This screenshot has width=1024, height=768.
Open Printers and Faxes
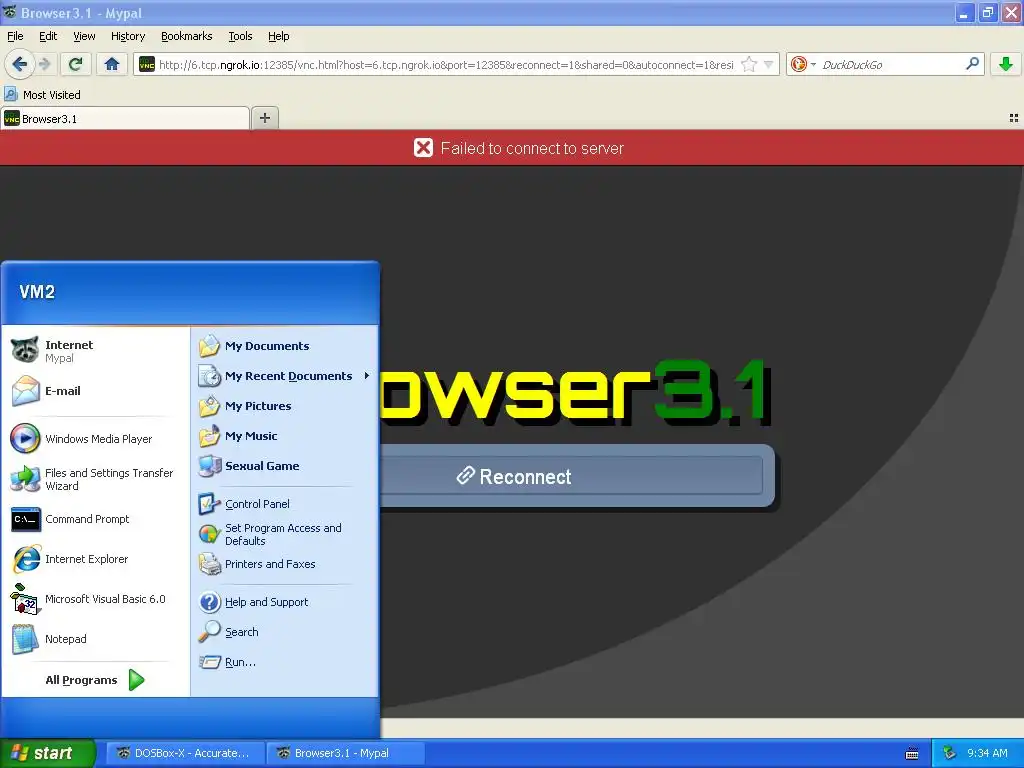[x=285, y=564]
